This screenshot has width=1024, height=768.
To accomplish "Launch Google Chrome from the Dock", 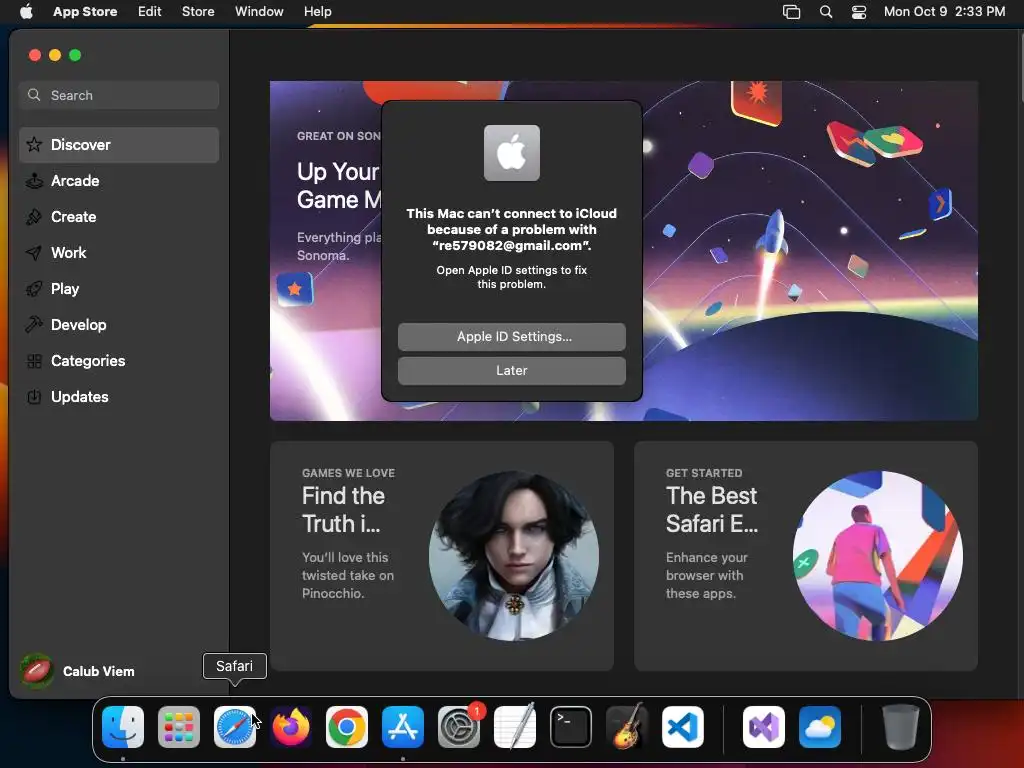I will point(347,727).
